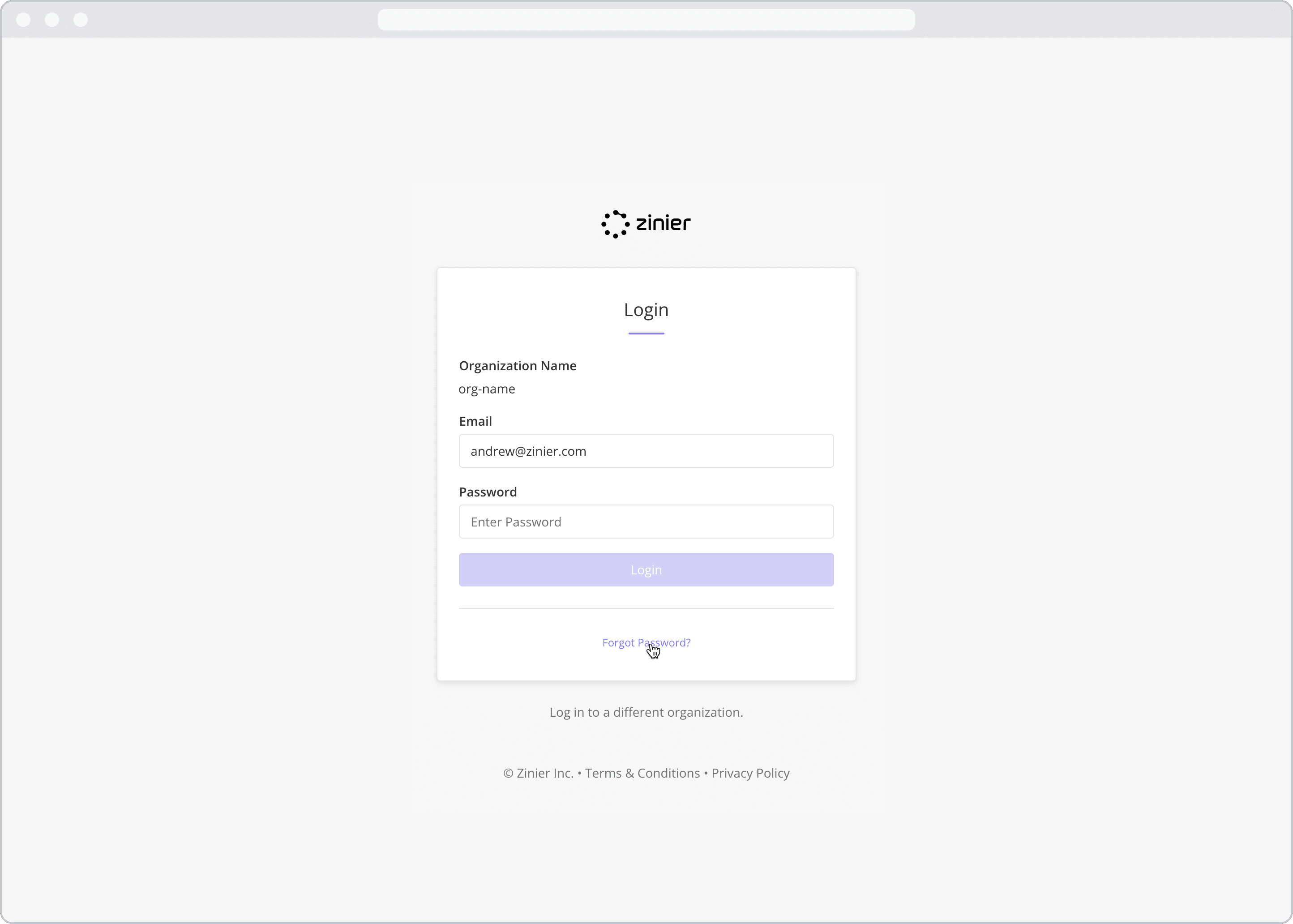Viewport: 1293px width, 924px height.
Task: Focus the Enter Password field
Action: [x=646, y=521]
